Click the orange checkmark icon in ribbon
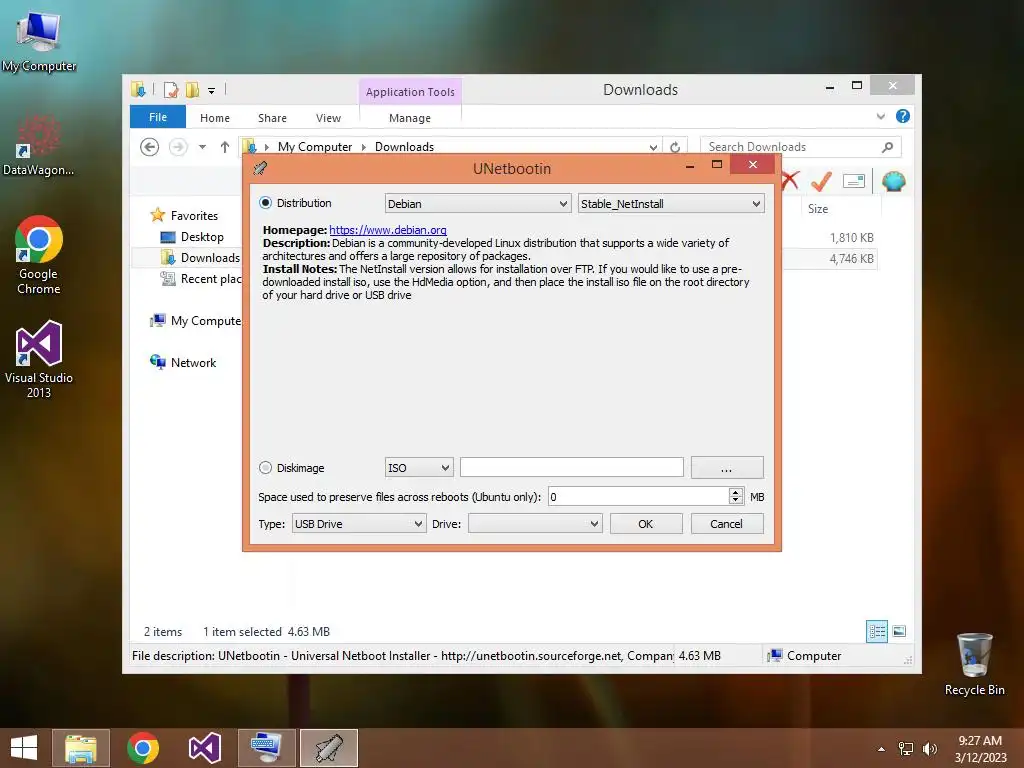 point(821,181)
